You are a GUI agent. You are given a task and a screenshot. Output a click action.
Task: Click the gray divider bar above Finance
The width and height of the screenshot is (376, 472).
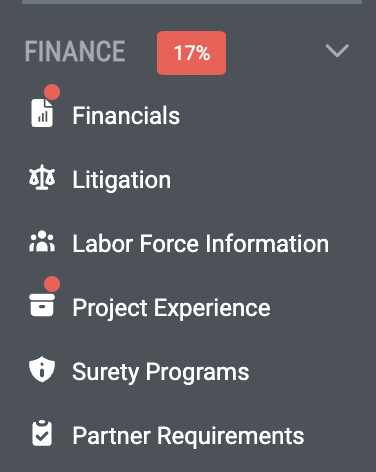pos(192,2)
